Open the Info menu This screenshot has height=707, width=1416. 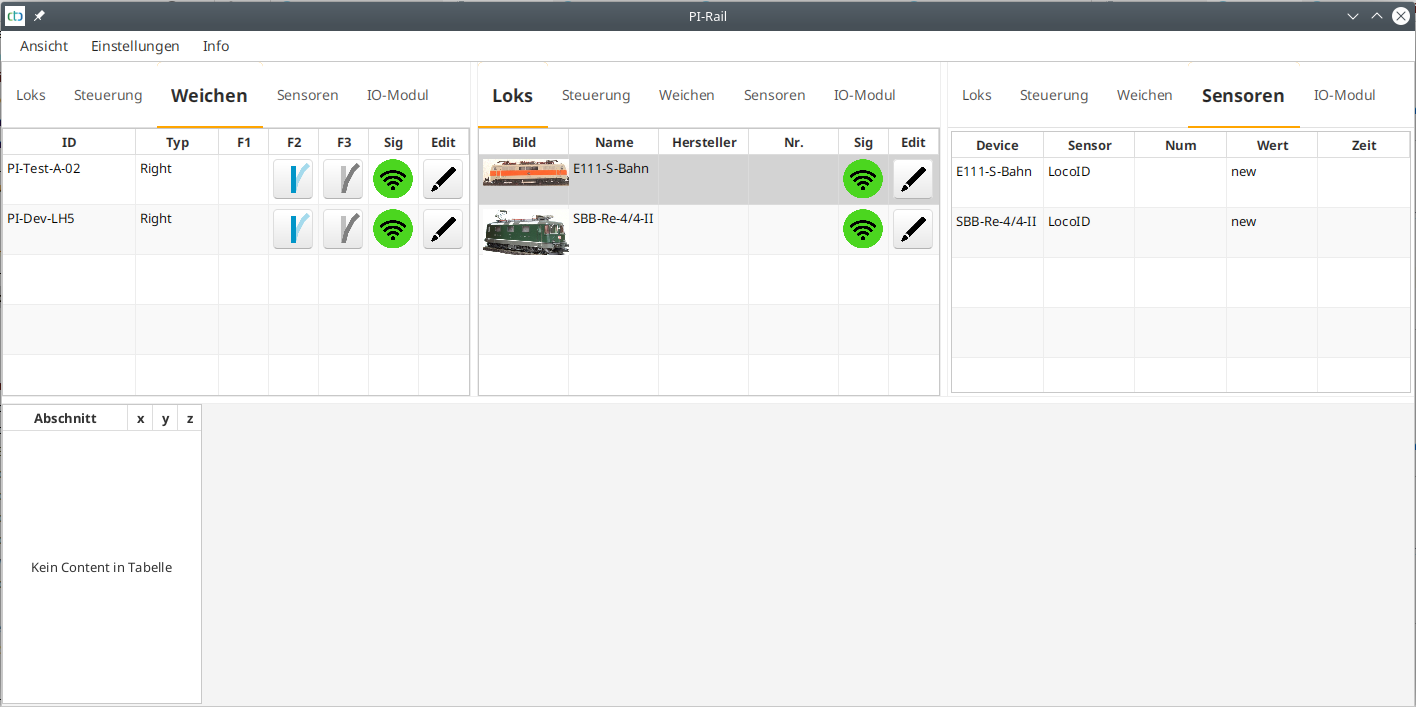(x=216, y=46)
